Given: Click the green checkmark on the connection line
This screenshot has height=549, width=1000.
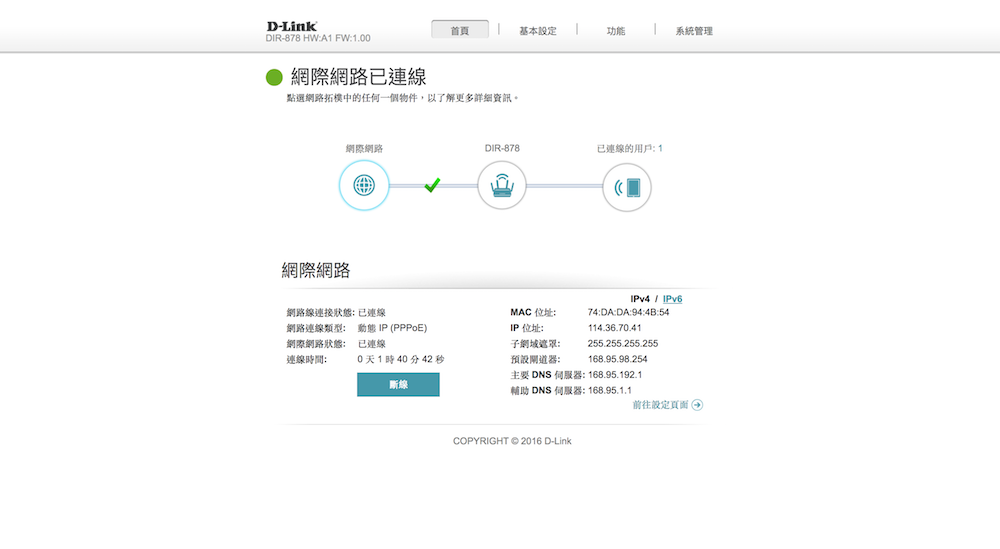Looking at the screenshot, I should click(432, 185).
